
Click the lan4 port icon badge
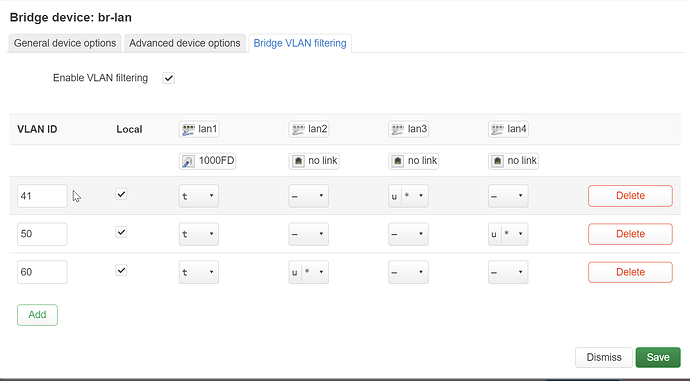coord(508,129)
